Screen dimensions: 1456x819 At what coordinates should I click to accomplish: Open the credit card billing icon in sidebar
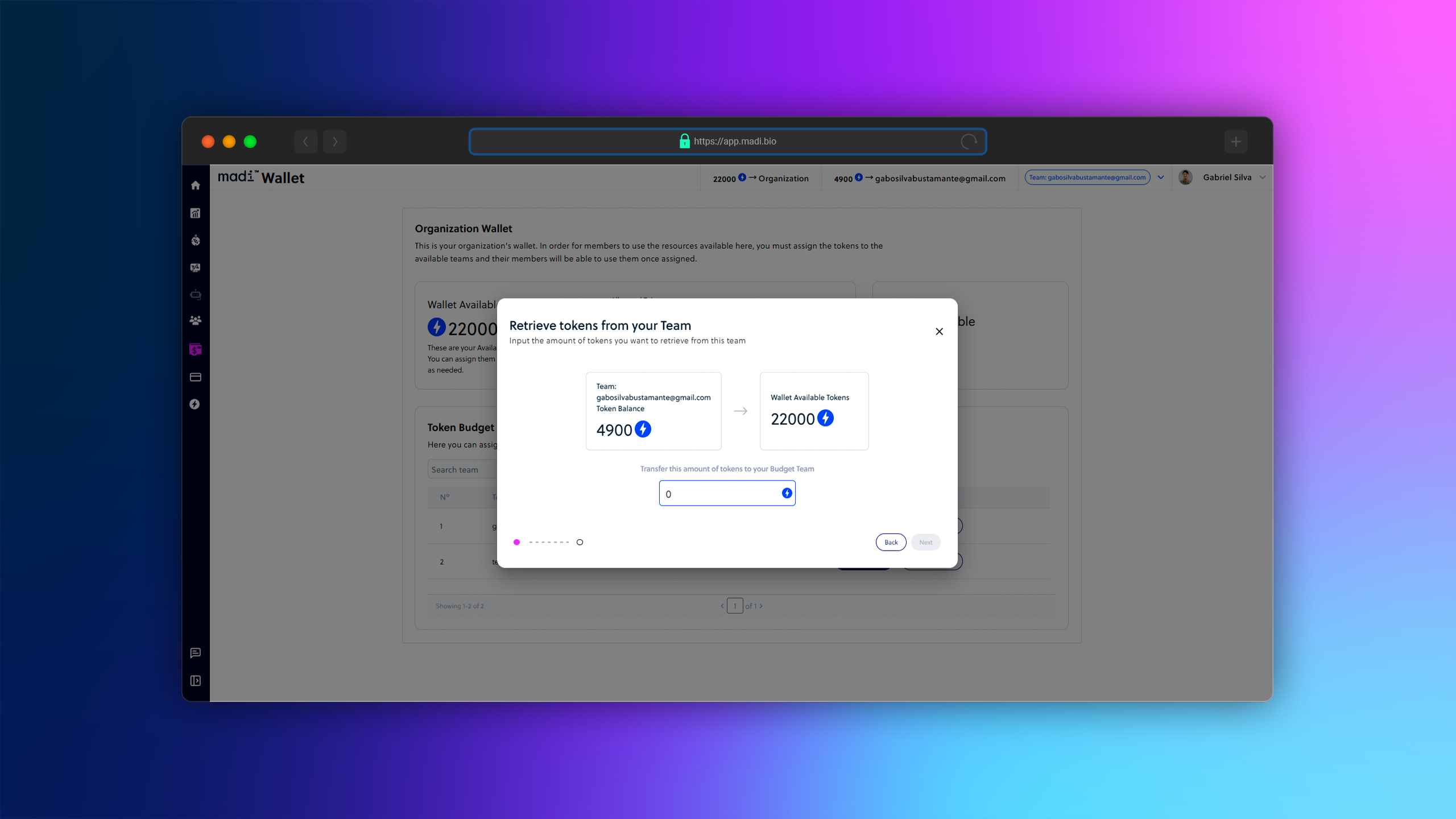pyautogui.click(x=195, y=377)
